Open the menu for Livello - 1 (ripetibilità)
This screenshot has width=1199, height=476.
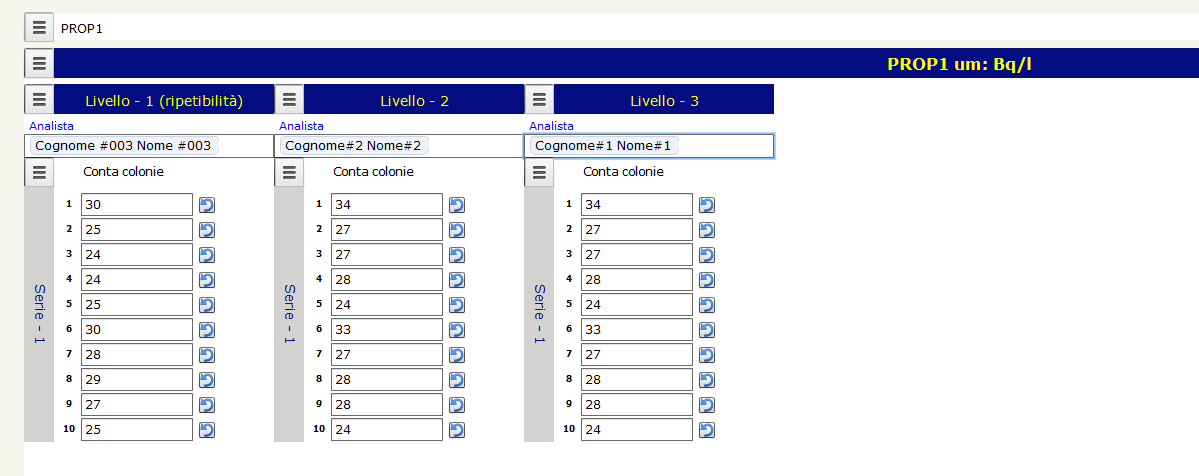(x=39, y=100)
